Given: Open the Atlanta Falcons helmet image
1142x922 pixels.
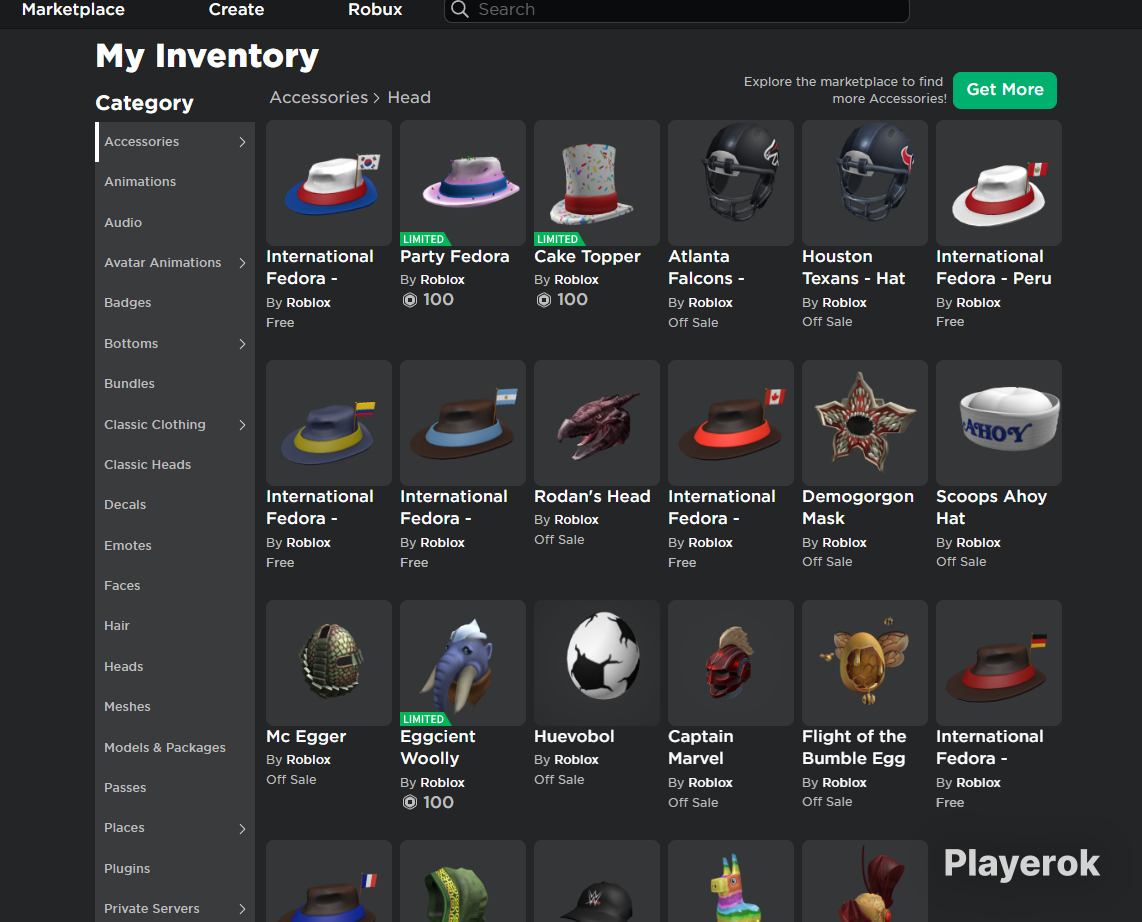Looking at the screenshot, I should pyautogui.click(x=731, y=183).
